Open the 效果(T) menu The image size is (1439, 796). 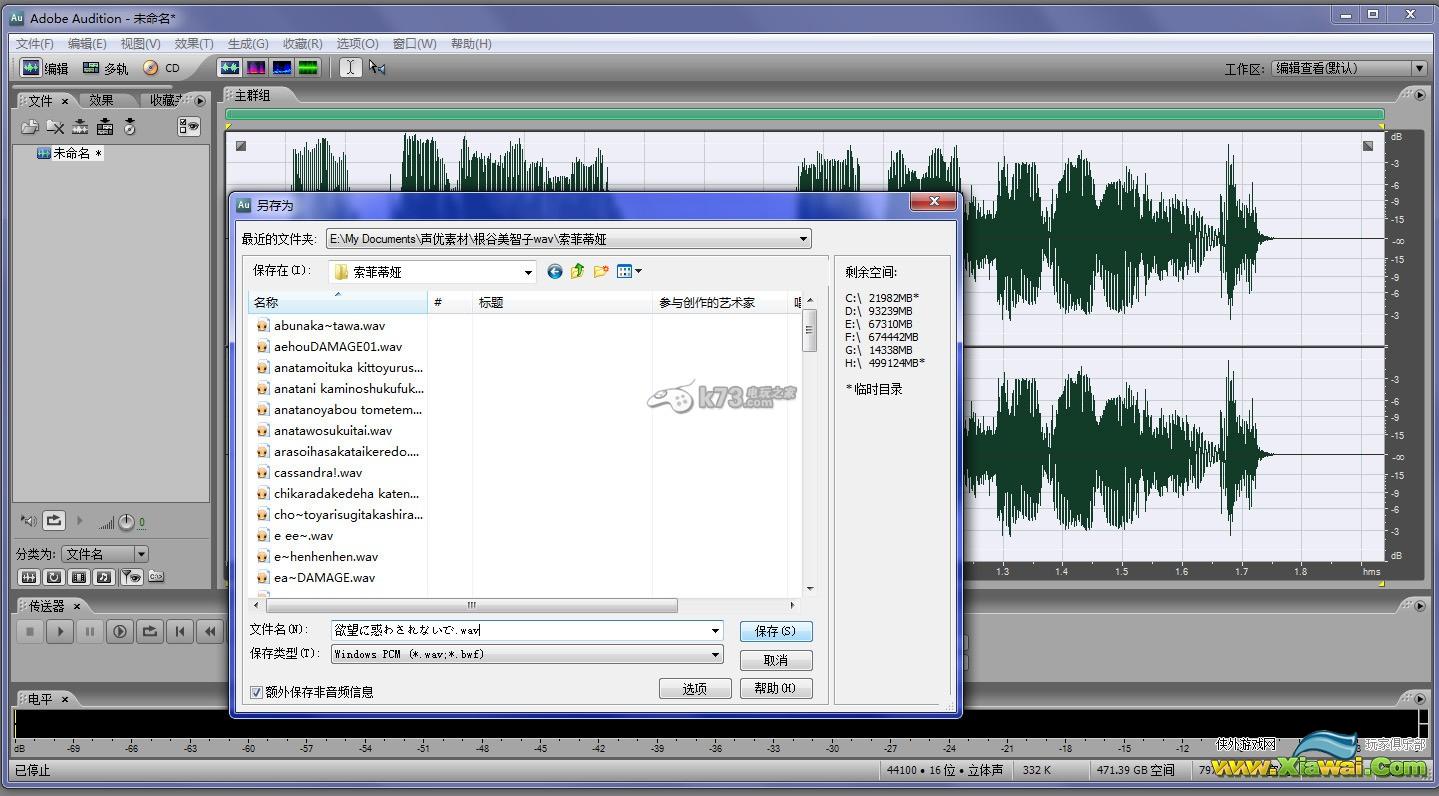click(194, 44)
